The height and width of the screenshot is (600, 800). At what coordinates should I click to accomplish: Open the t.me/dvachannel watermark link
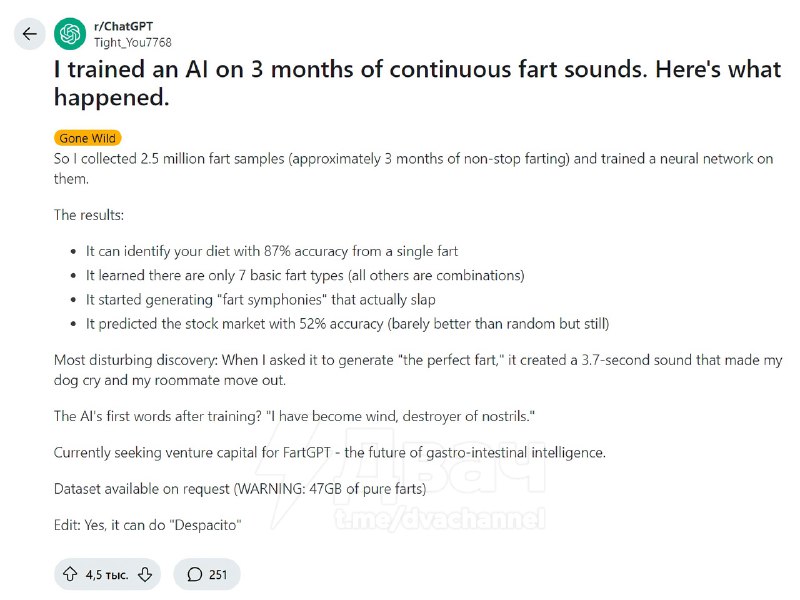(x=440, y=519)
